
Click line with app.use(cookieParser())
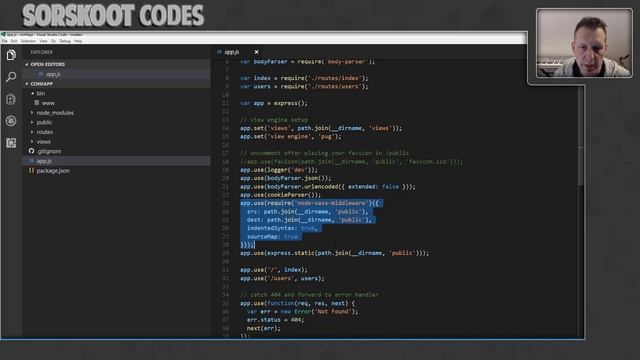click(280, 195)
